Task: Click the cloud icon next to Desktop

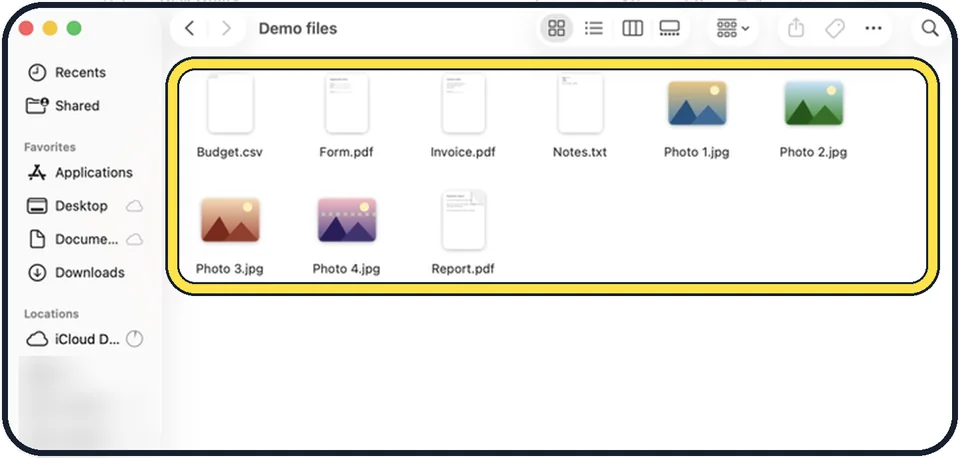Action: 134,206
